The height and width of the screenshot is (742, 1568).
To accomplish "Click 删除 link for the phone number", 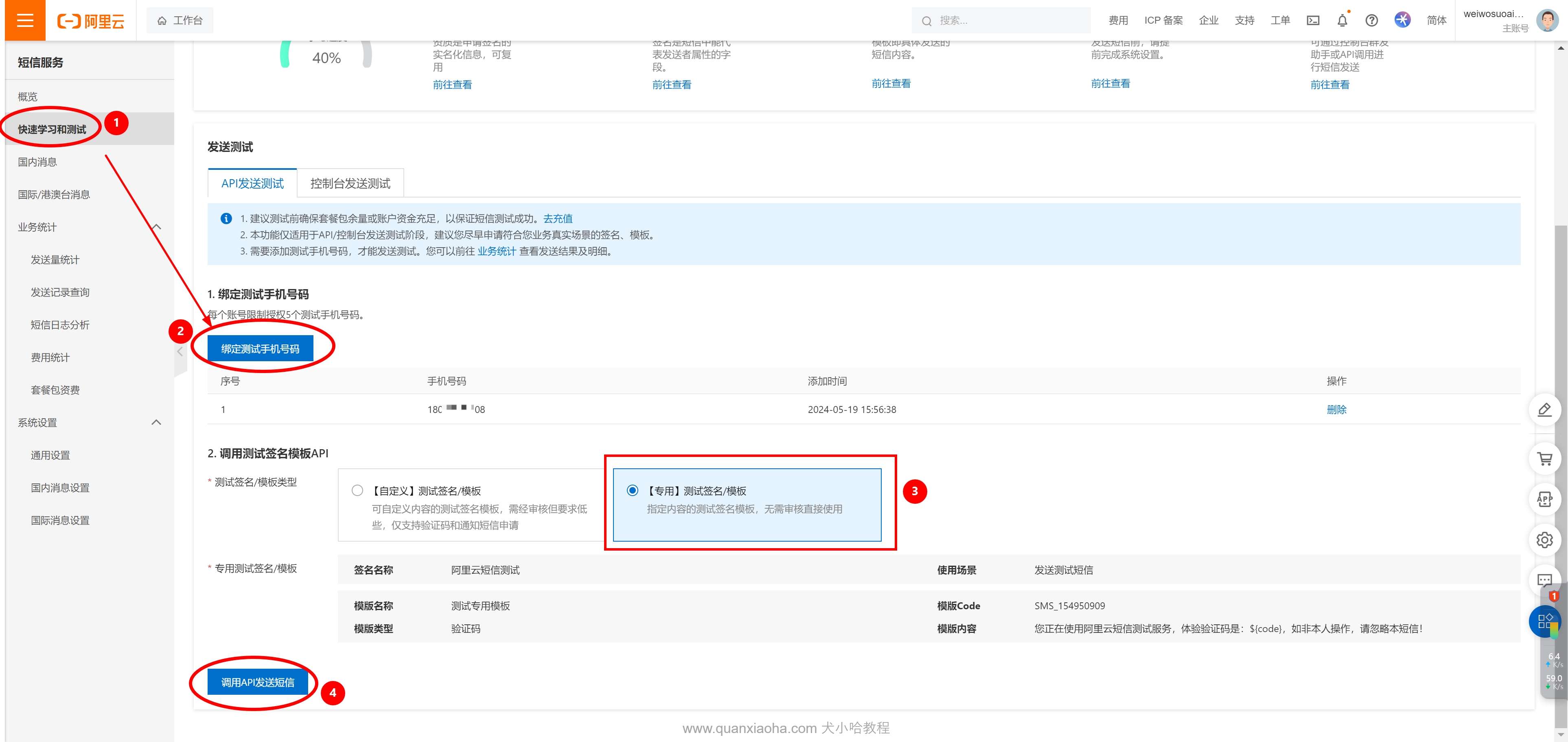I will [x=1336, y=409].
